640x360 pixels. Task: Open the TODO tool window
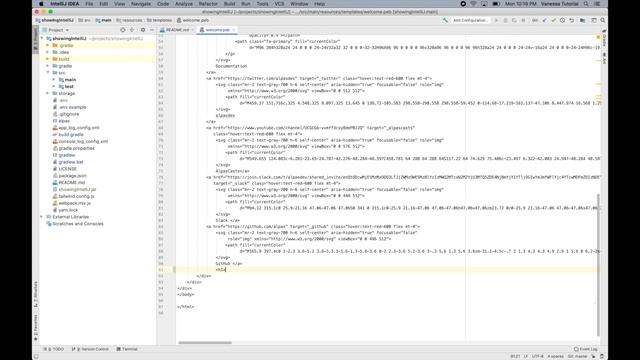point(54,349)
